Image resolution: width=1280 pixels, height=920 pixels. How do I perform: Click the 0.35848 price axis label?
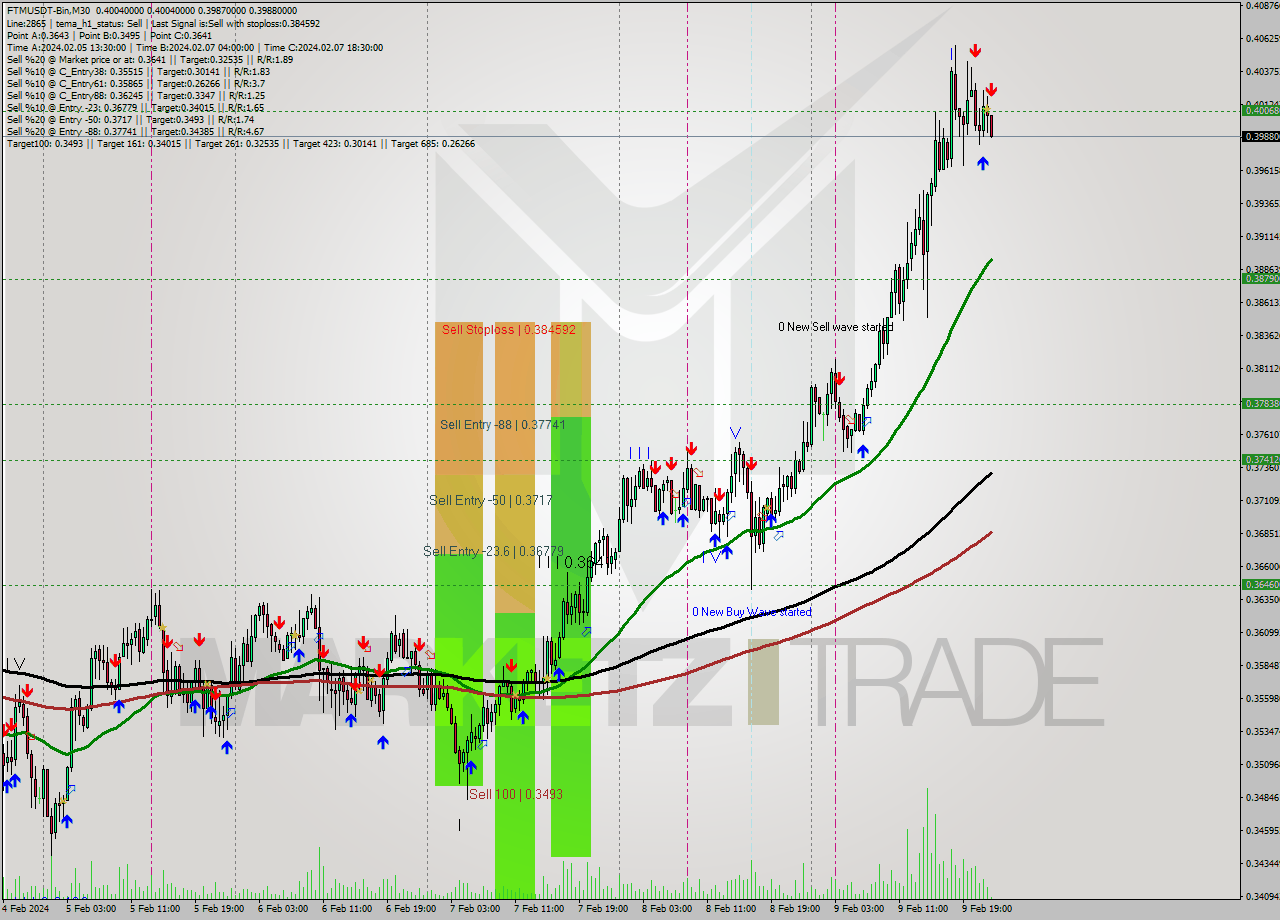coord(1262,666)
